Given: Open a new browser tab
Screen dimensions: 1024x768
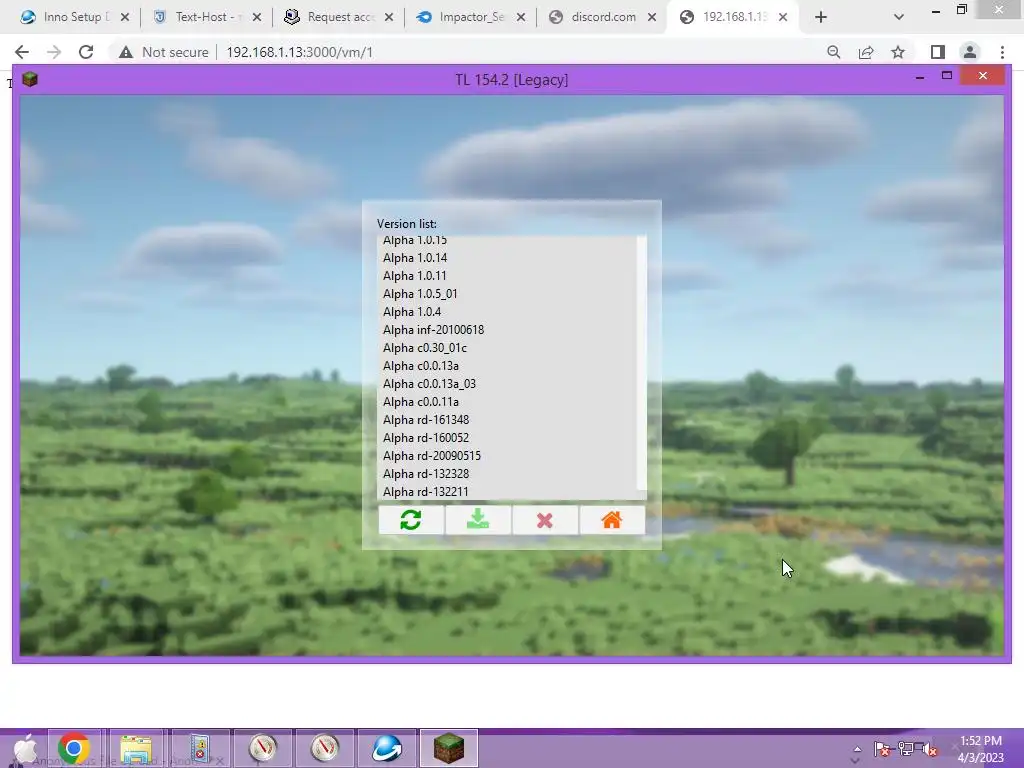Looking at the screenshot, I should [x=821, y=18].
